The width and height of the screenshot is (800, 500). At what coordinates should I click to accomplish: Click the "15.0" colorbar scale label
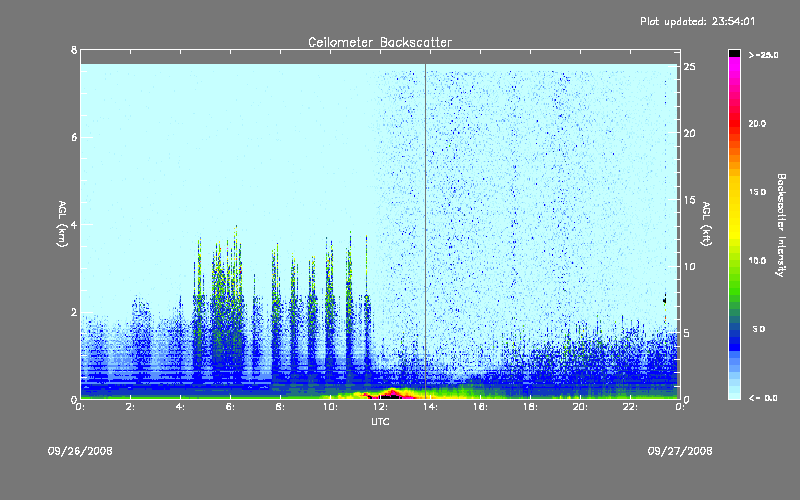(x=757, y=192)
